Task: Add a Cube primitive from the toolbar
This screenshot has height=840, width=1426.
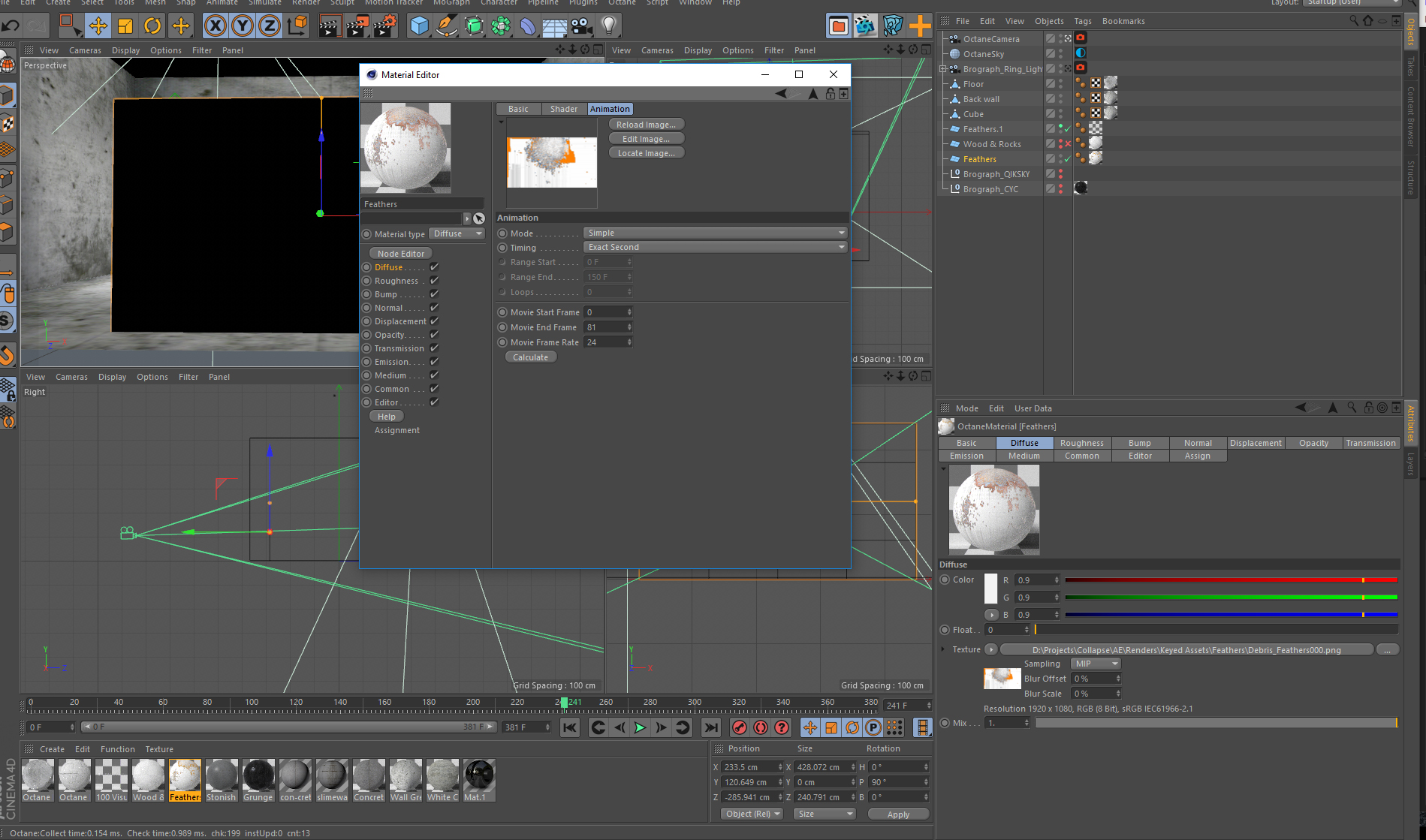Action: [419, 26]
